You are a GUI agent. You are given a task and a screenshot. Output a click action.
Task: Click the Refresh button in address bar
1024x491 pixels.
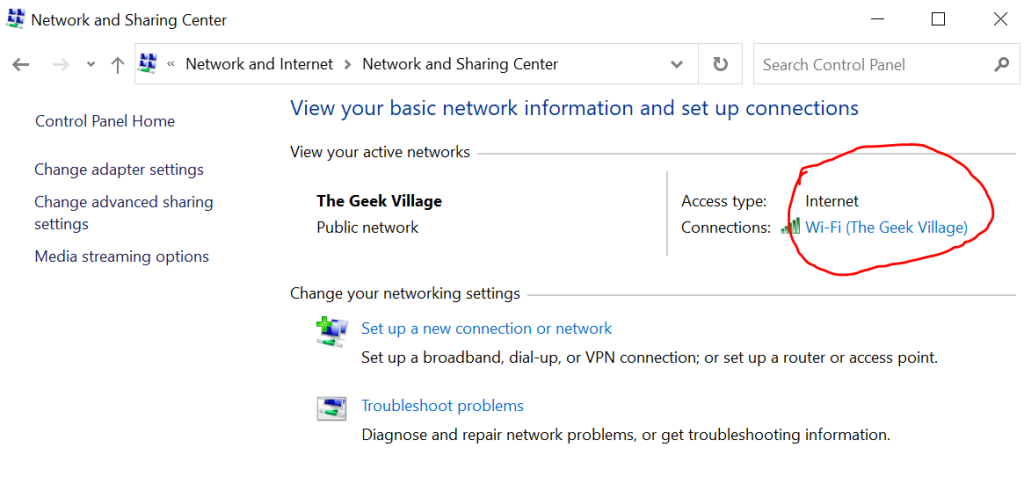click(x=720, y=64)
